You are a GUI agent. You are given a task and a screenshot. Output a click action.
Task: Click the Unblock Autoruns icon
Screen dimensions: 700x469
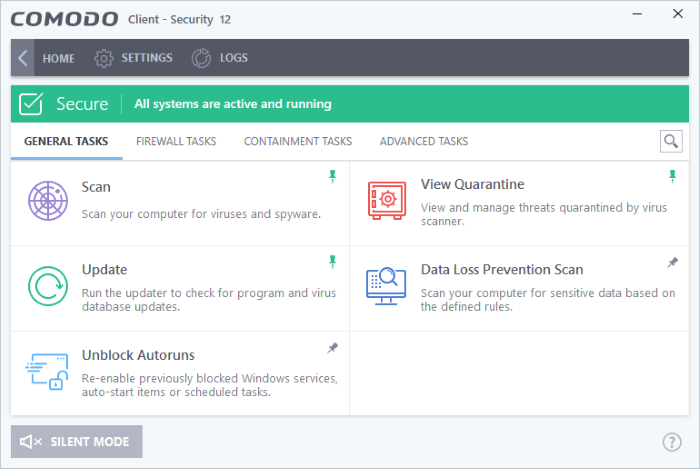coord(47,371)
